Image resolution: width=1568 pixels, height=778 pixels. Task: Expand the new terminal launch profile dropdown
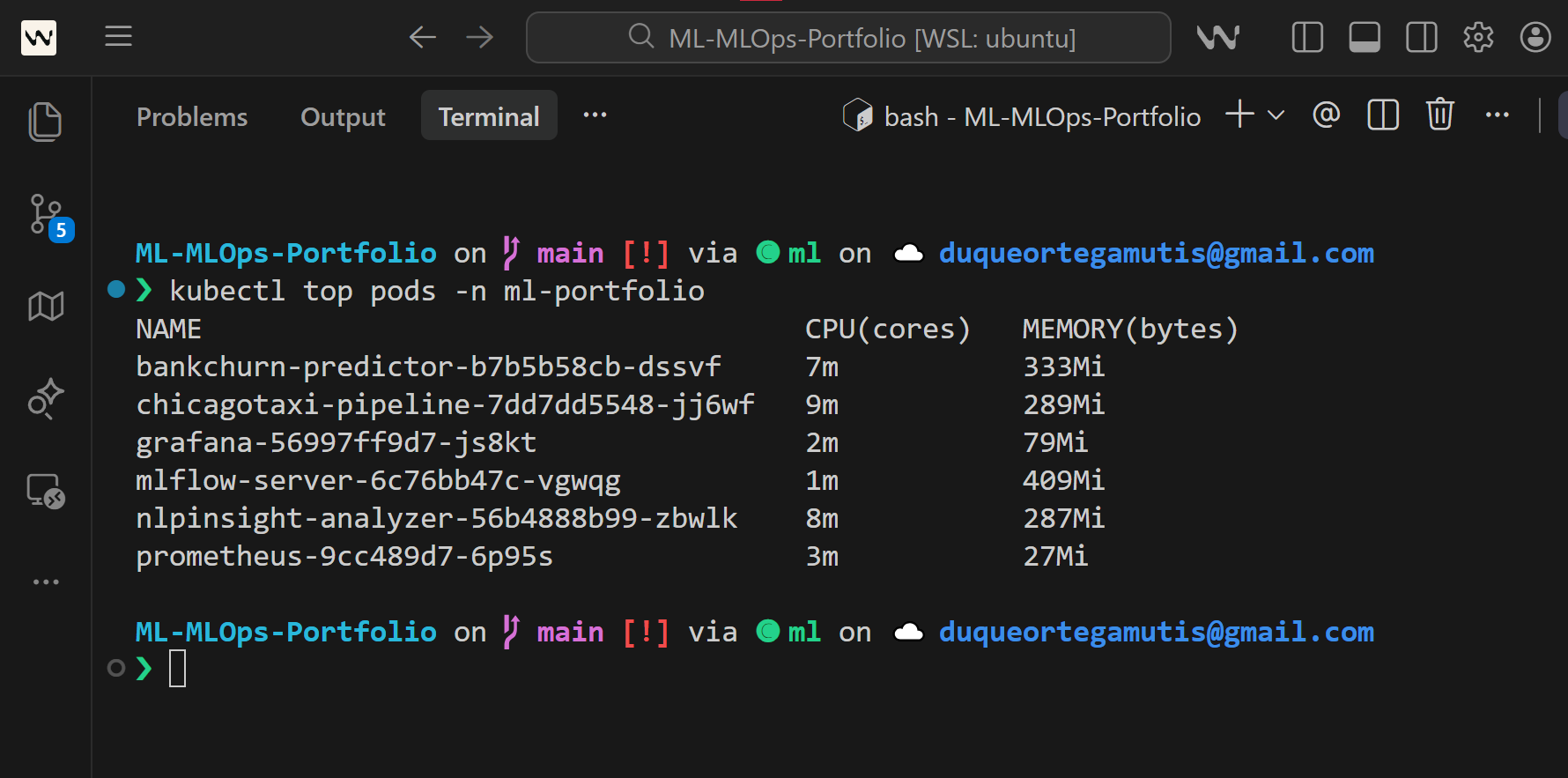click(x=1276, y=115)
